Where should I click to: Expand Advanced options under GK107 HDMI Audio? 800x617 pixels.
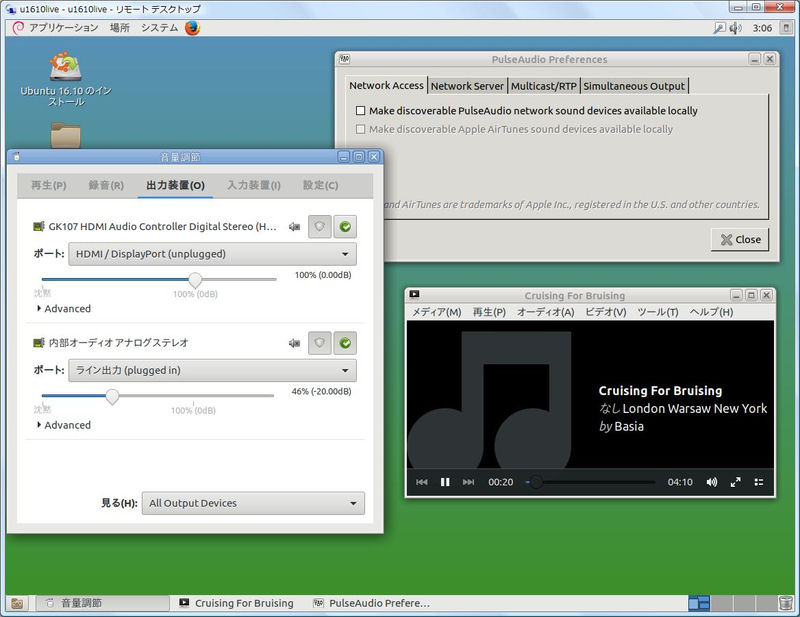click(64, 309)
